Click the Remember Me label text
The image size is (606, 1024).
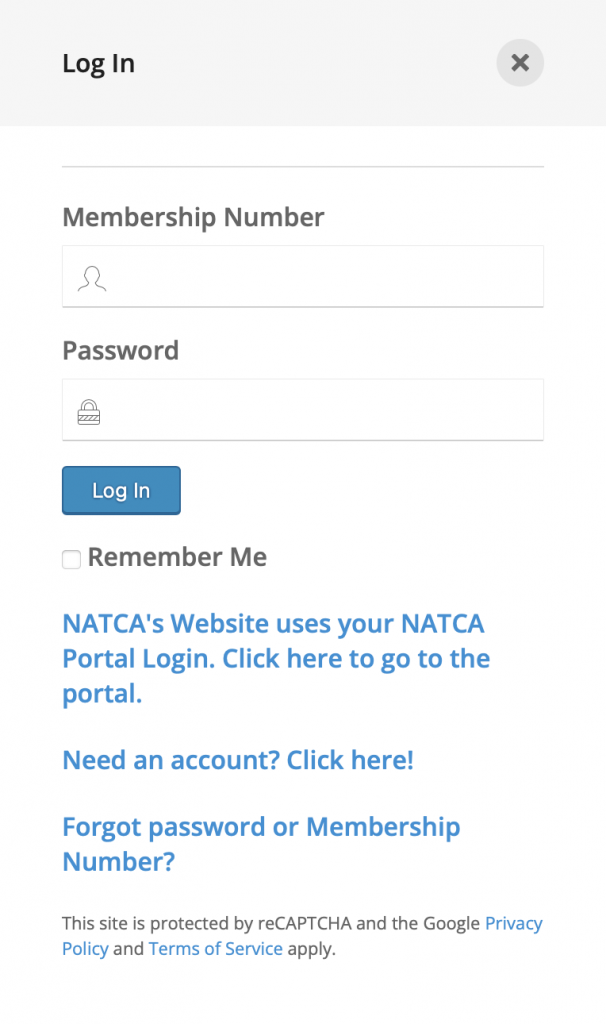177,557
